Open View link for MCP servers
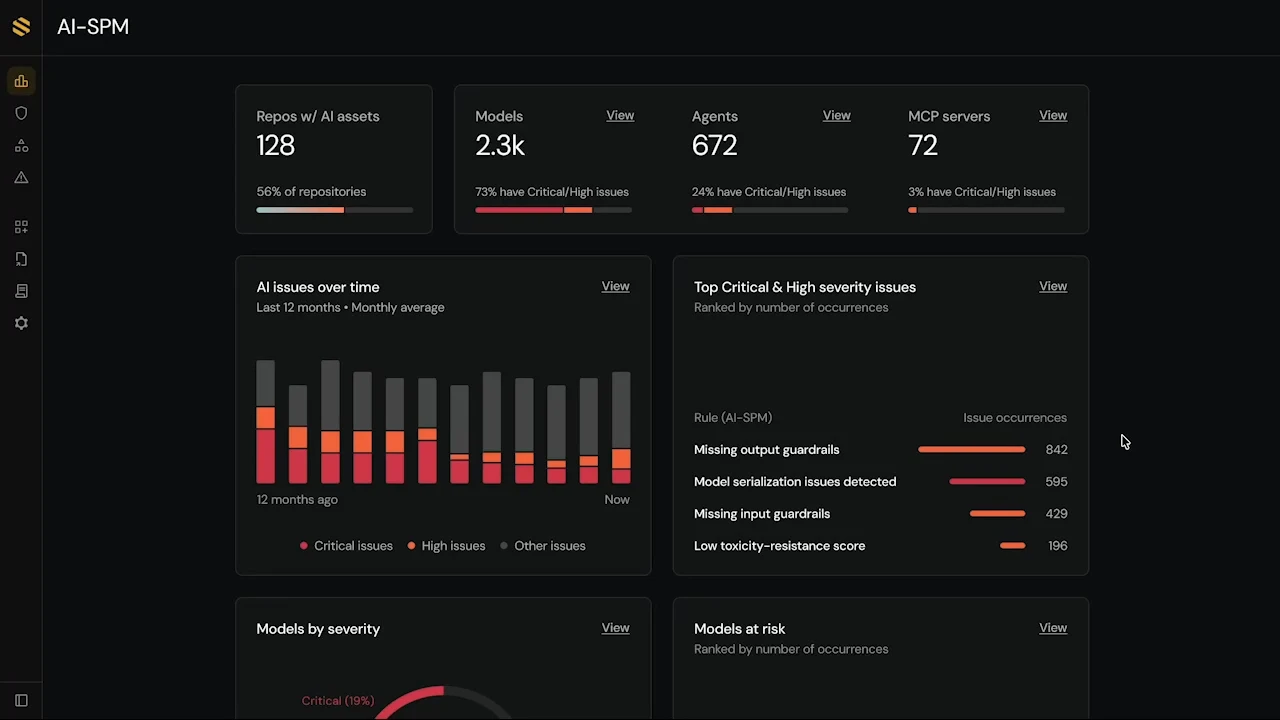 (x=1052, y=115)
